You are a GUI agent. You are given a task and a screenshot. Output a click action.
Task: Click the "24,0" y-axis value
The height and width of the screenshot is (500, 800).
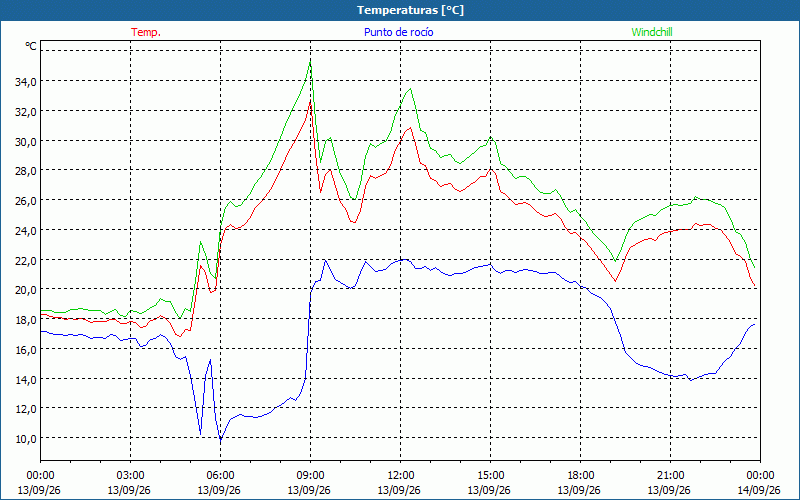coord(26,231)
